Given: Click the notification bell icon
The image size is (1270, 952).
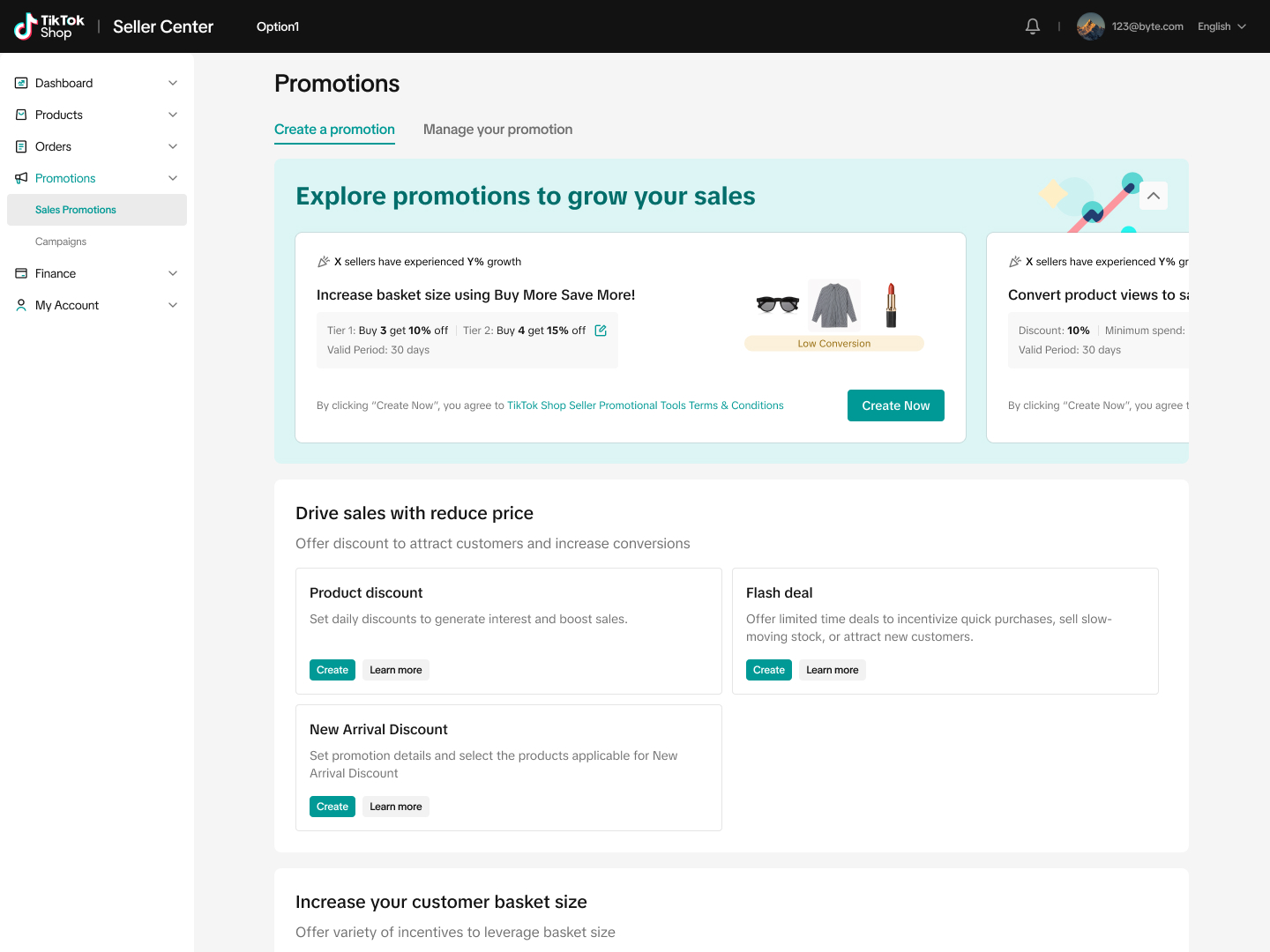Looking at the screenshot, I should (1033, 26).
